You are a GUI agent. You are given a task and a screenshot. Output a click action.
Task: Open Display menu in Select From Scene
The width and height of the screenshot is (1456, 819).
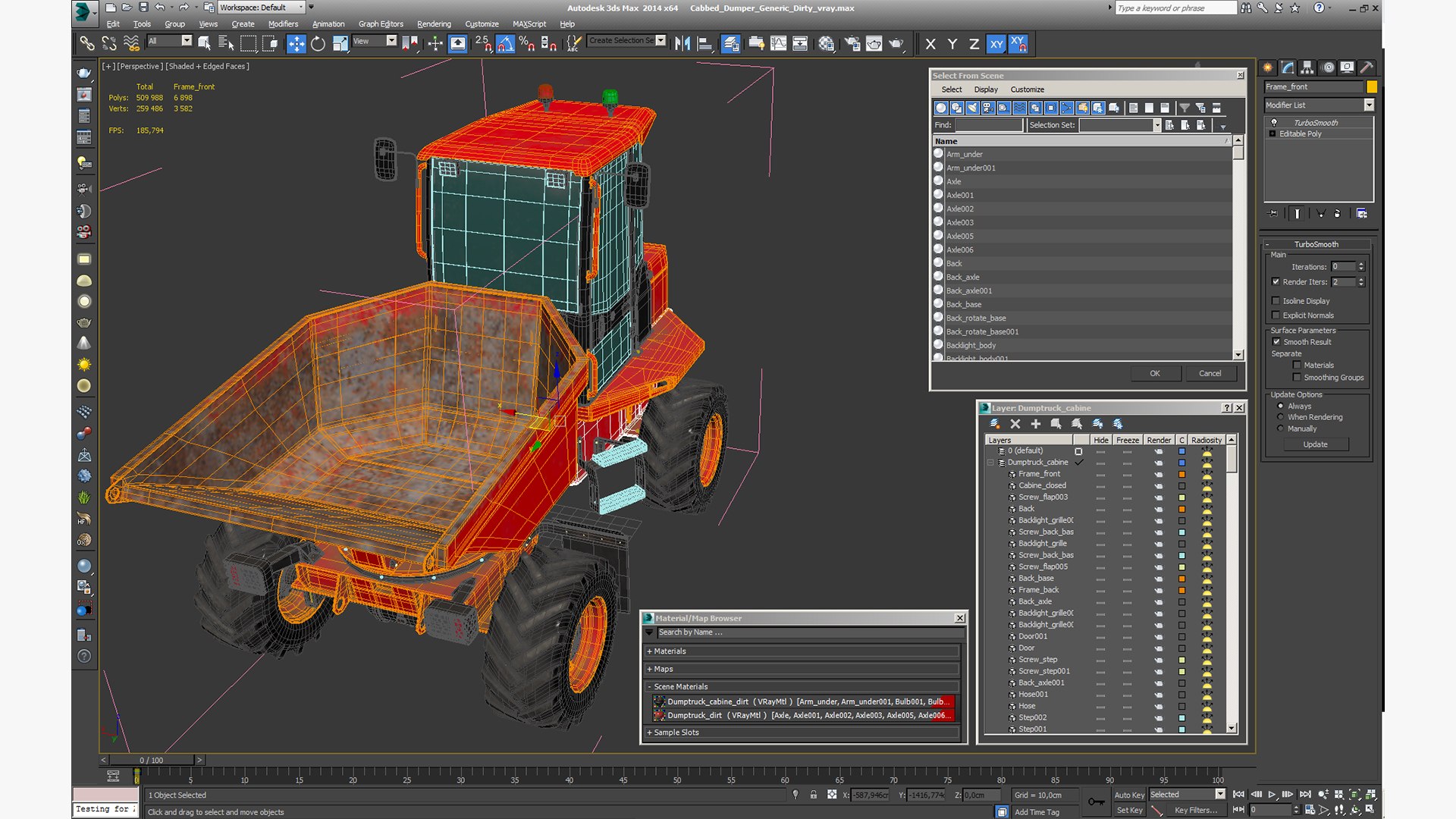pyautogui.click(x=986, y=89)
